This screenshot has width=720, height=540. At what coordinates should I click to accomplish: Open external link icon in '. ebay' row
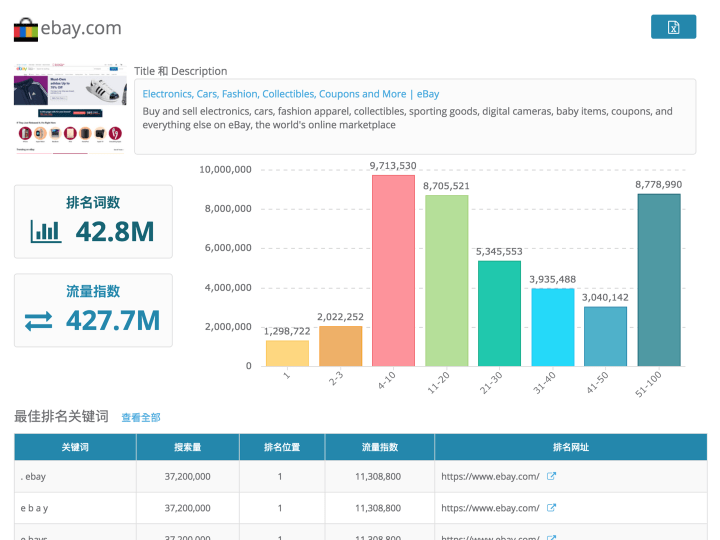(551, 476)
